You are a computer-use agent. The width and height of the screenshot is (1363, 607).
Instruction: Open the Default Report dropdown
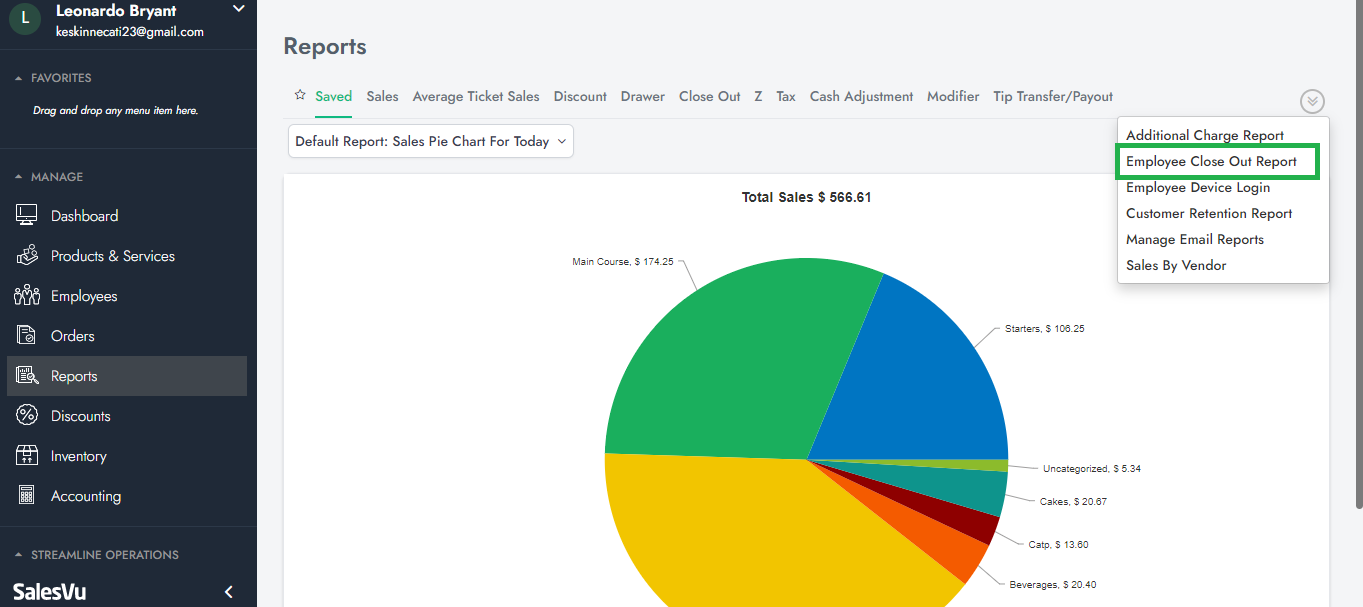click(431, 142)
